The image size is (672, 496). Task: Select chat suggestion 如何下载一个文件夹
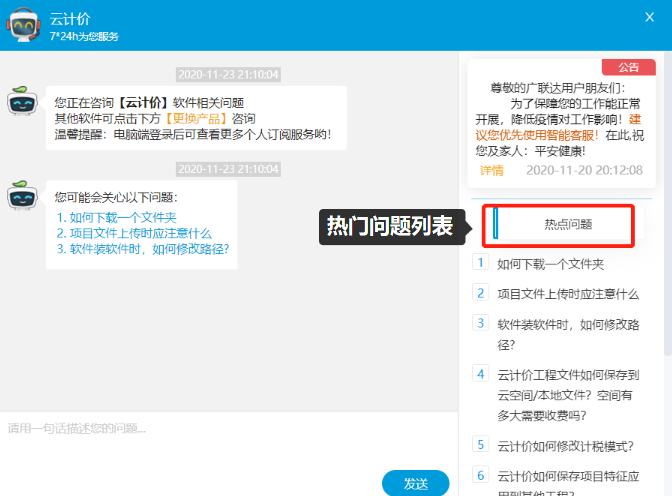click(116, 217)
